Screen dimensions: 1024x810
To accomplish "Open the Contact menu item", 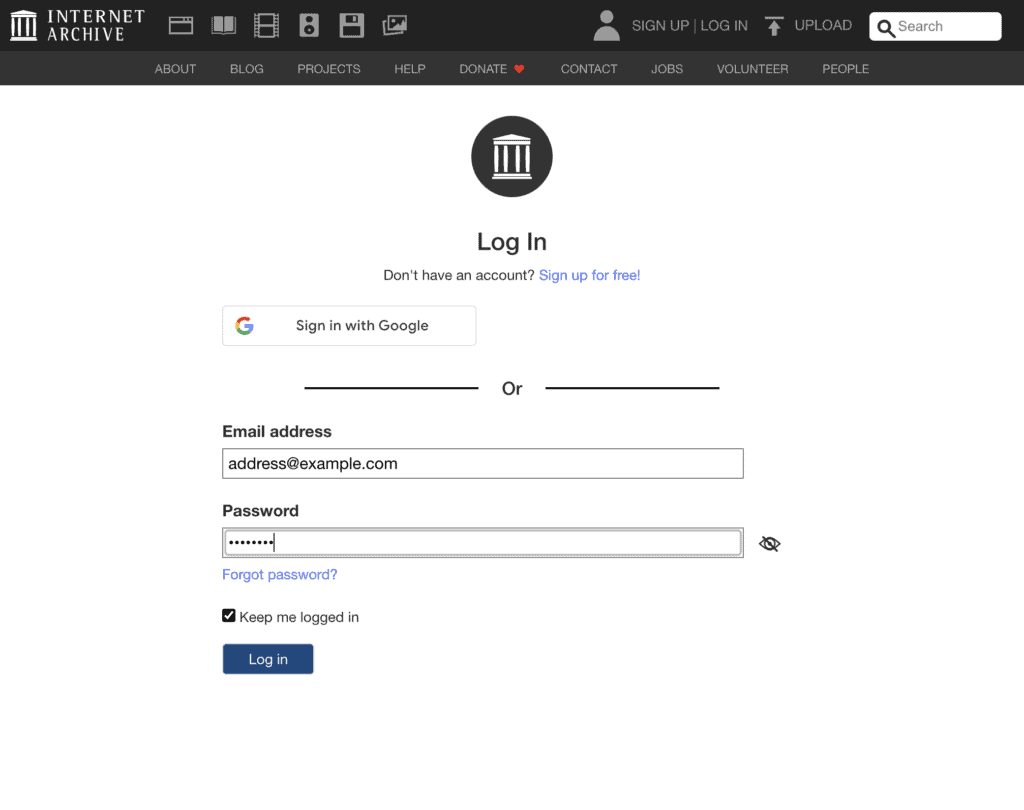I will click(589, 69).
